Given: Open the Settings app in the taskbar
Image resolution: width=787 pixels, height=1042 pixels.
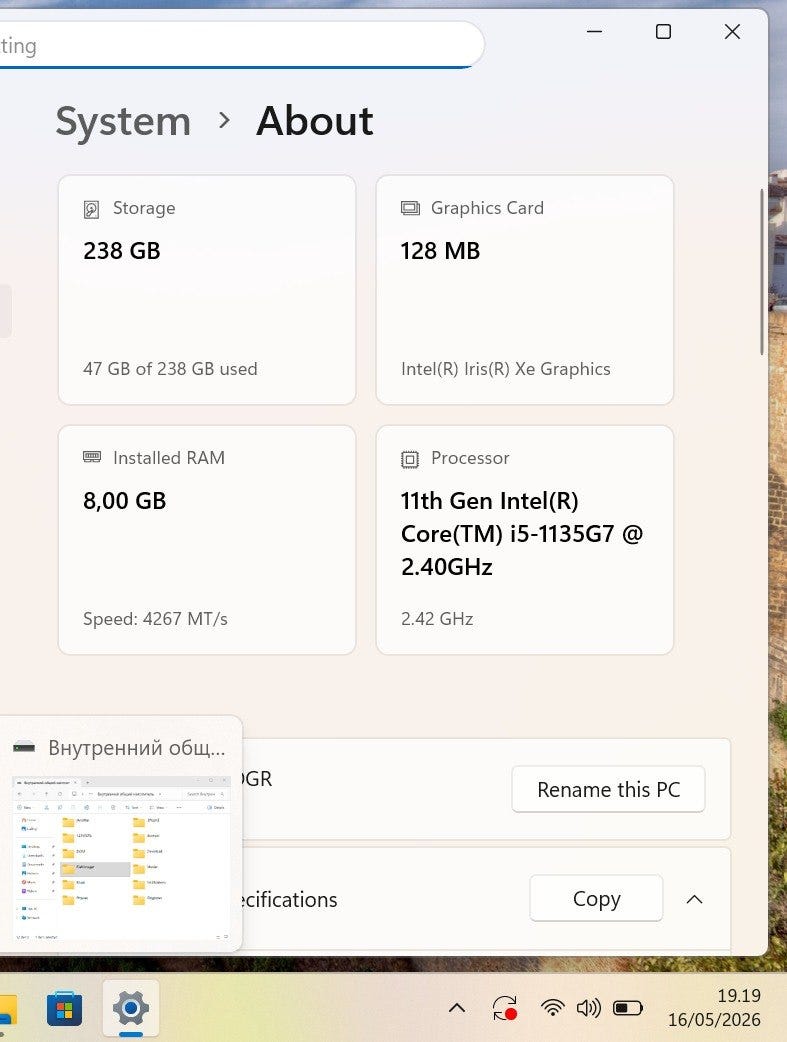Looking at the screenshot, I should (130, 1009).
